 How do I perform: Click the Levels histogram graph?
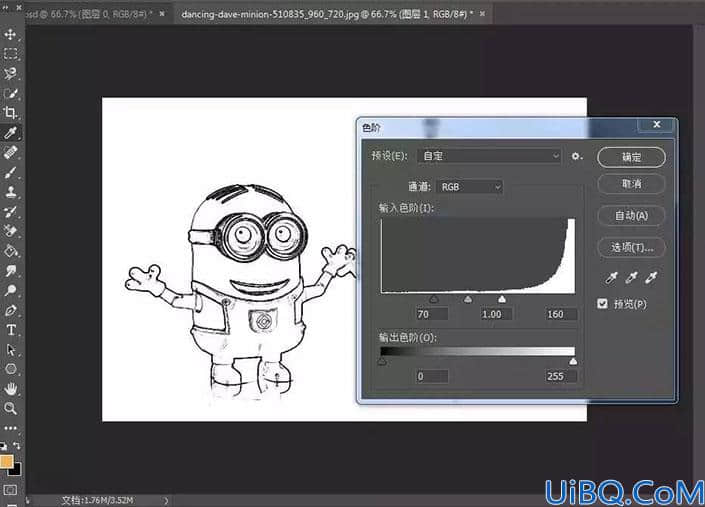(477, 256)
